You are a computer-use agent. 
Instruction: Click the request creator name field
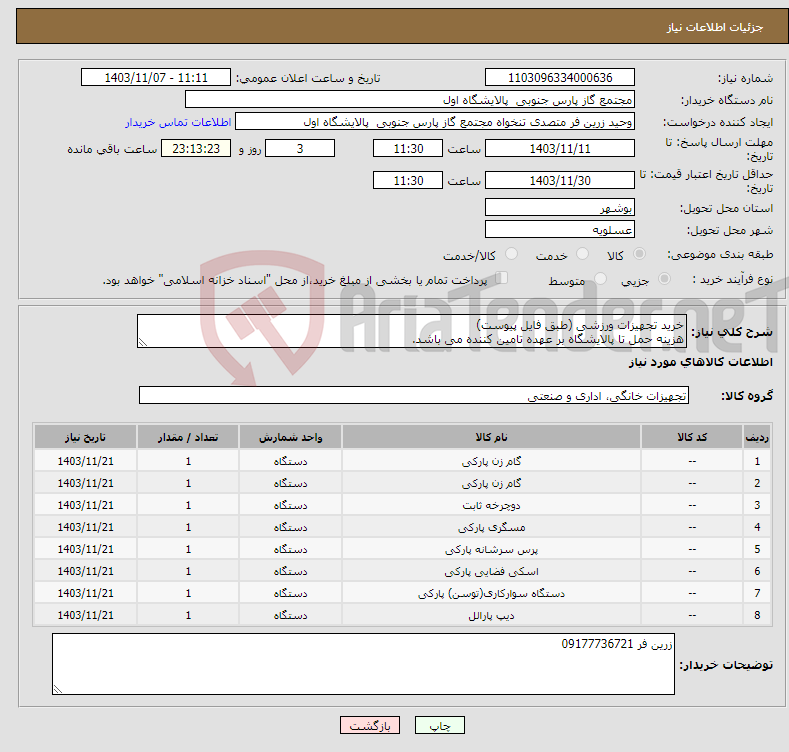(x=435, y=122)
